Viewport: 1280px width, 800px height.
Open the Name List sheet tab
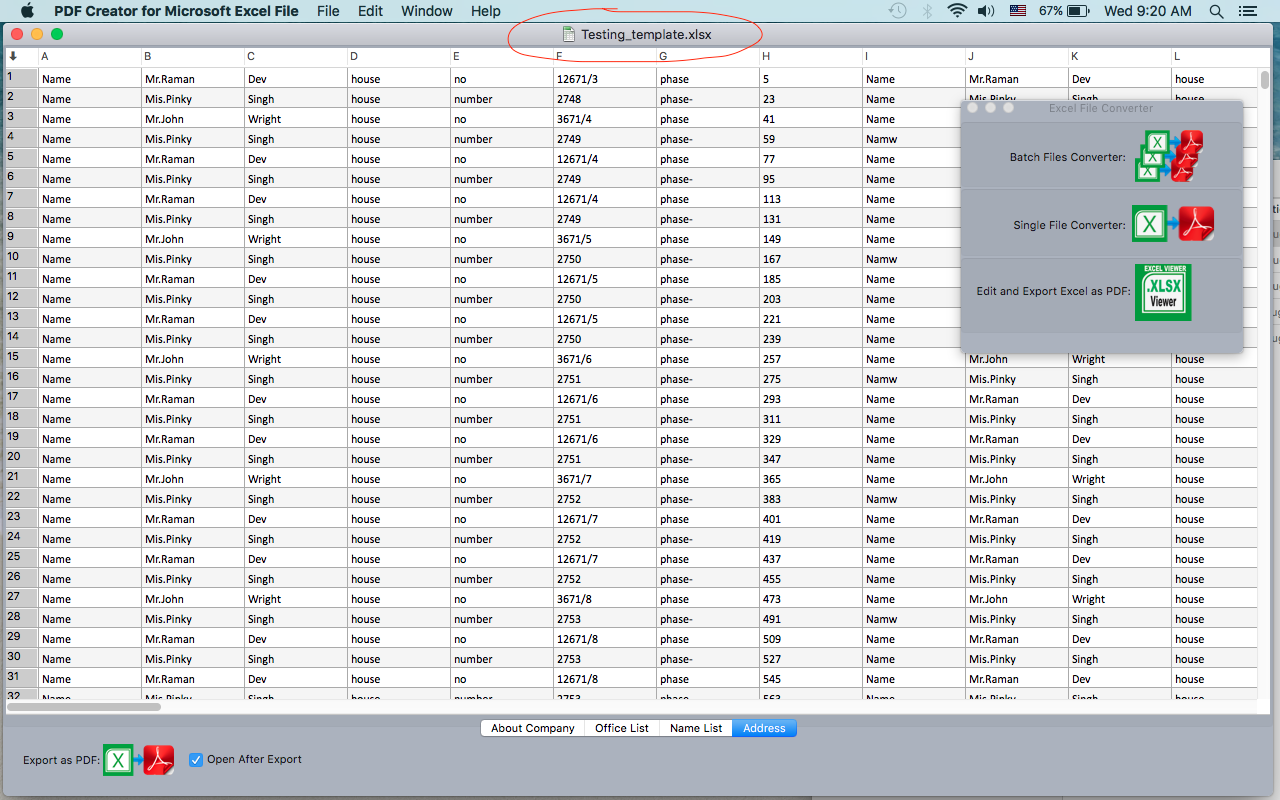[696, 728]
